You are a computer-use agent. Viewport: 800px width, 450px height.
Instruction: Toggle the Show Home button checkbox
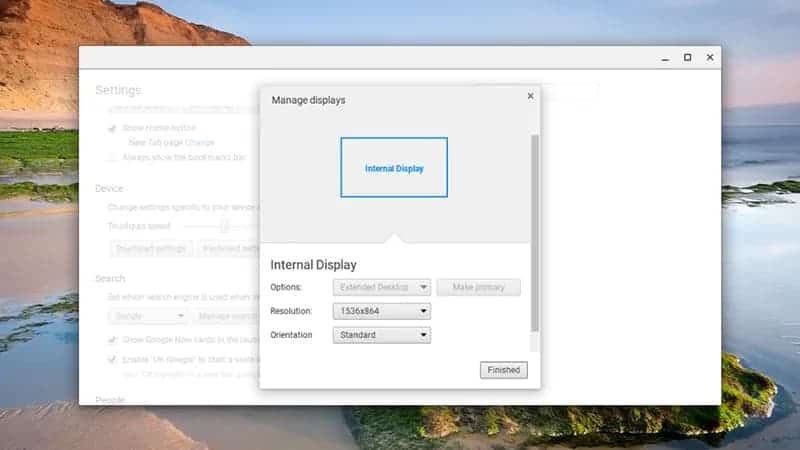[x=112, y=128]
